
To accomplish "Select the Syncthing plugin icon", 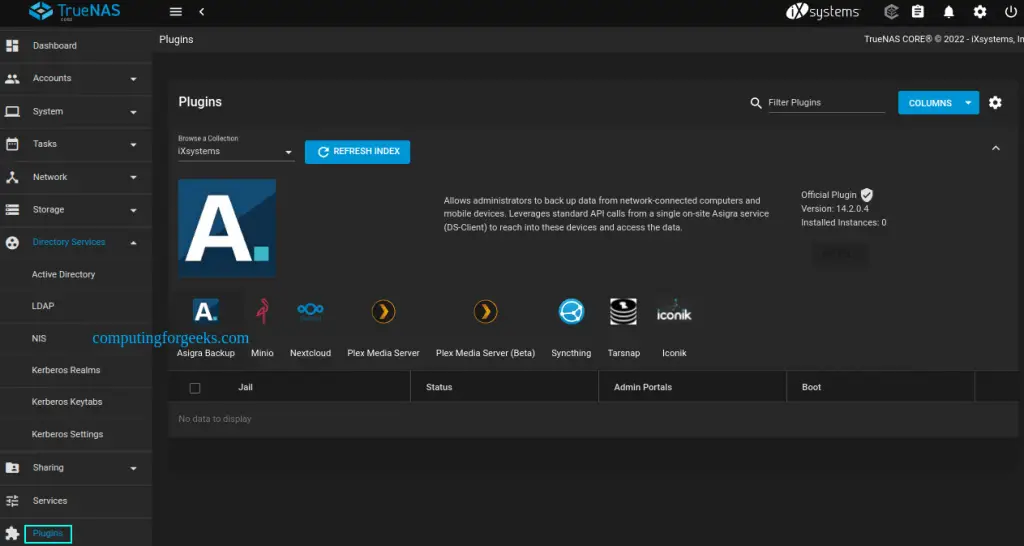I will click(571, 312).
